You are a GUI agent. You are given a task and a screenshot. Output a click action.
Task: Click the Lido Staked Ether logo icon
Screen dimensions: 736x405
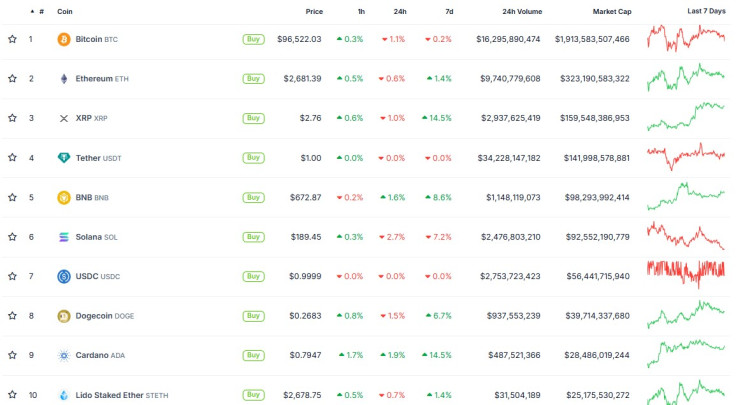[x=64, y=395]
